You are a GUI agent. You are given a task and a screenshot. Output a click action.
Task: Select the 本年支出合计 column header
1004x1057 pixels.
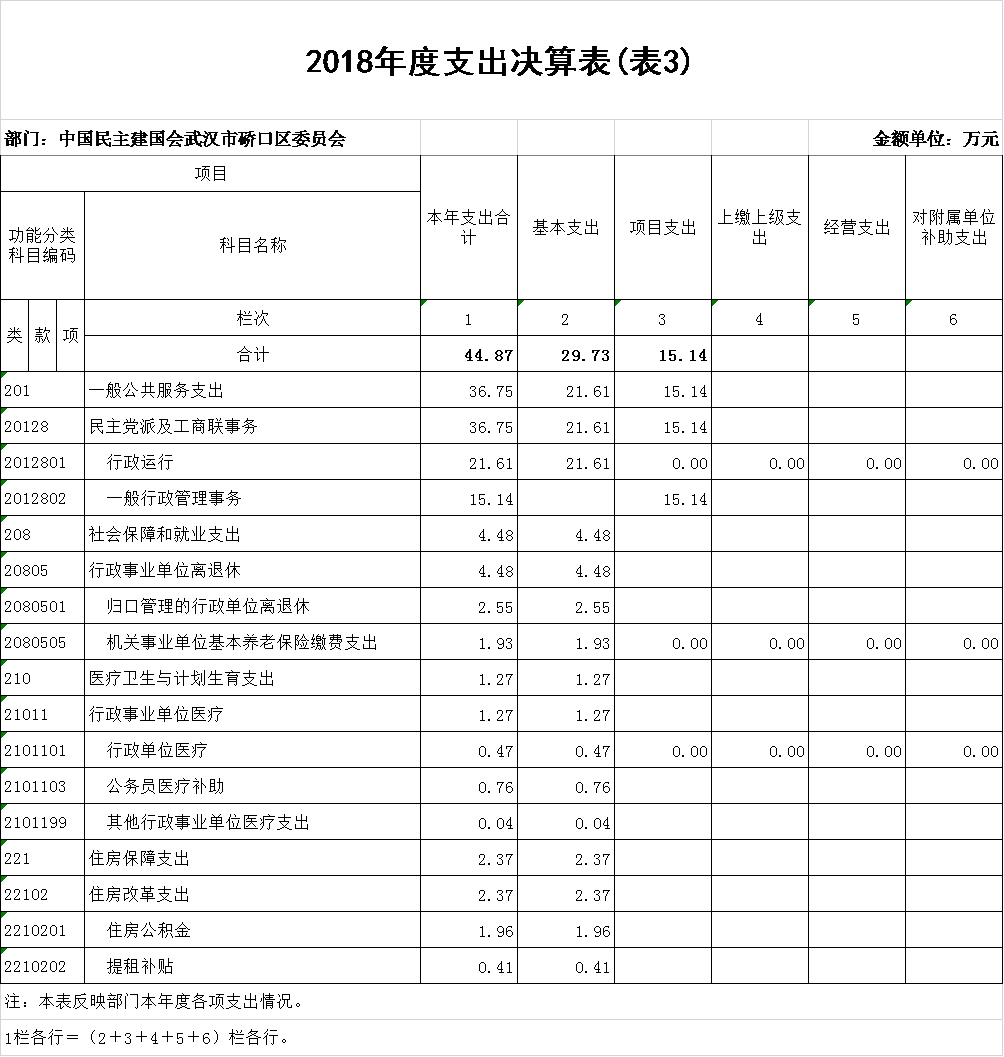point(469,228)
